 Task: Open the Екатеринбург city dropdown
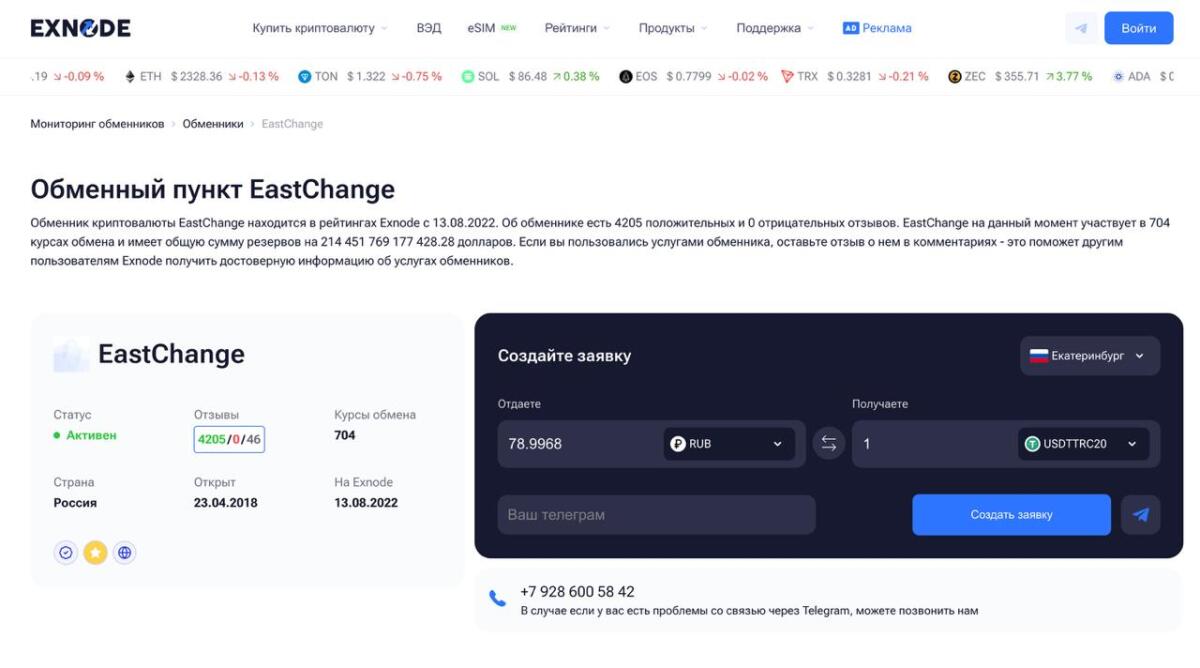[x=1089, y=356]
